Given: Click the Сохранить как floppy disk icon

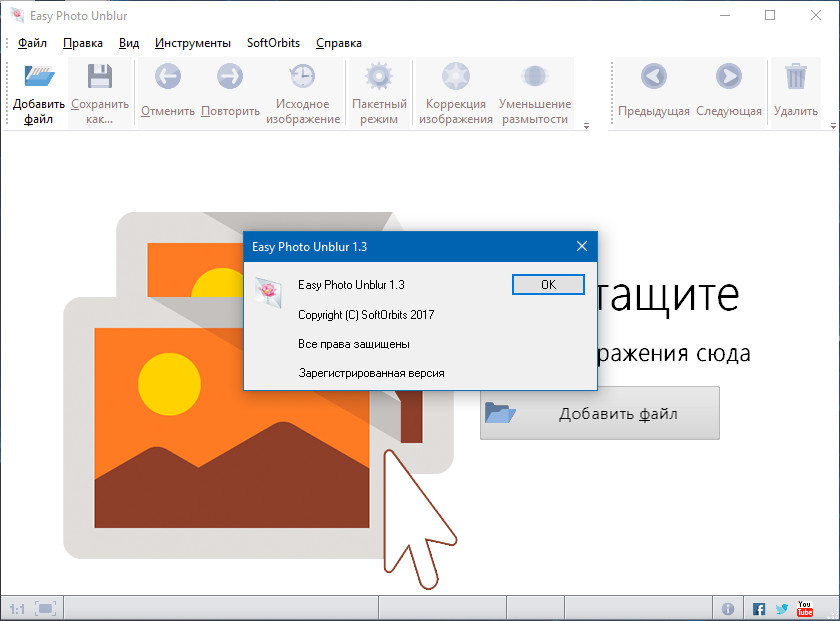Looking at the screenshot, I should pyautogui.click(x=99, y=78).
